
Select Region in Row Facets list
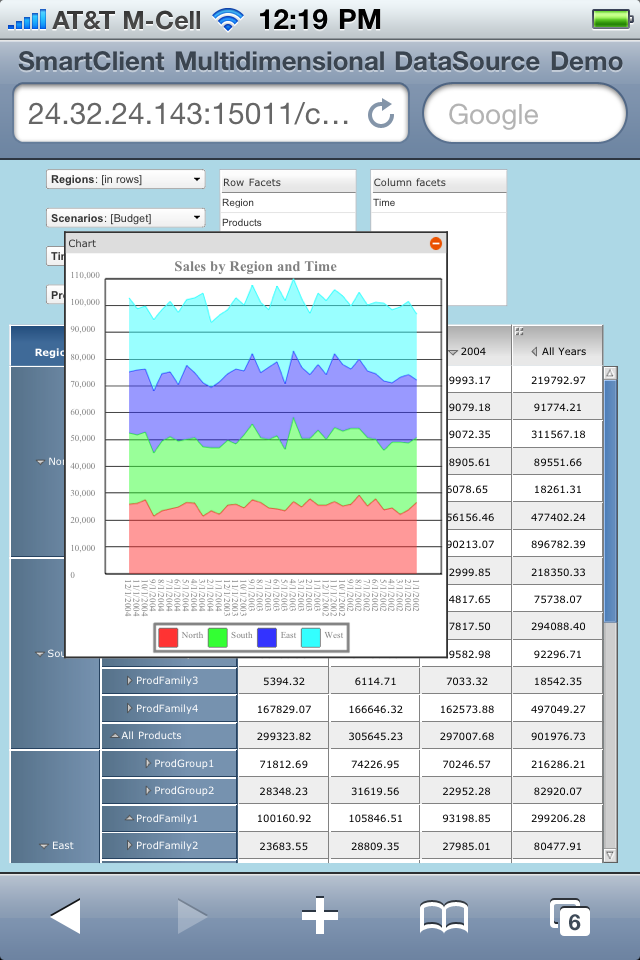[287, 203]
